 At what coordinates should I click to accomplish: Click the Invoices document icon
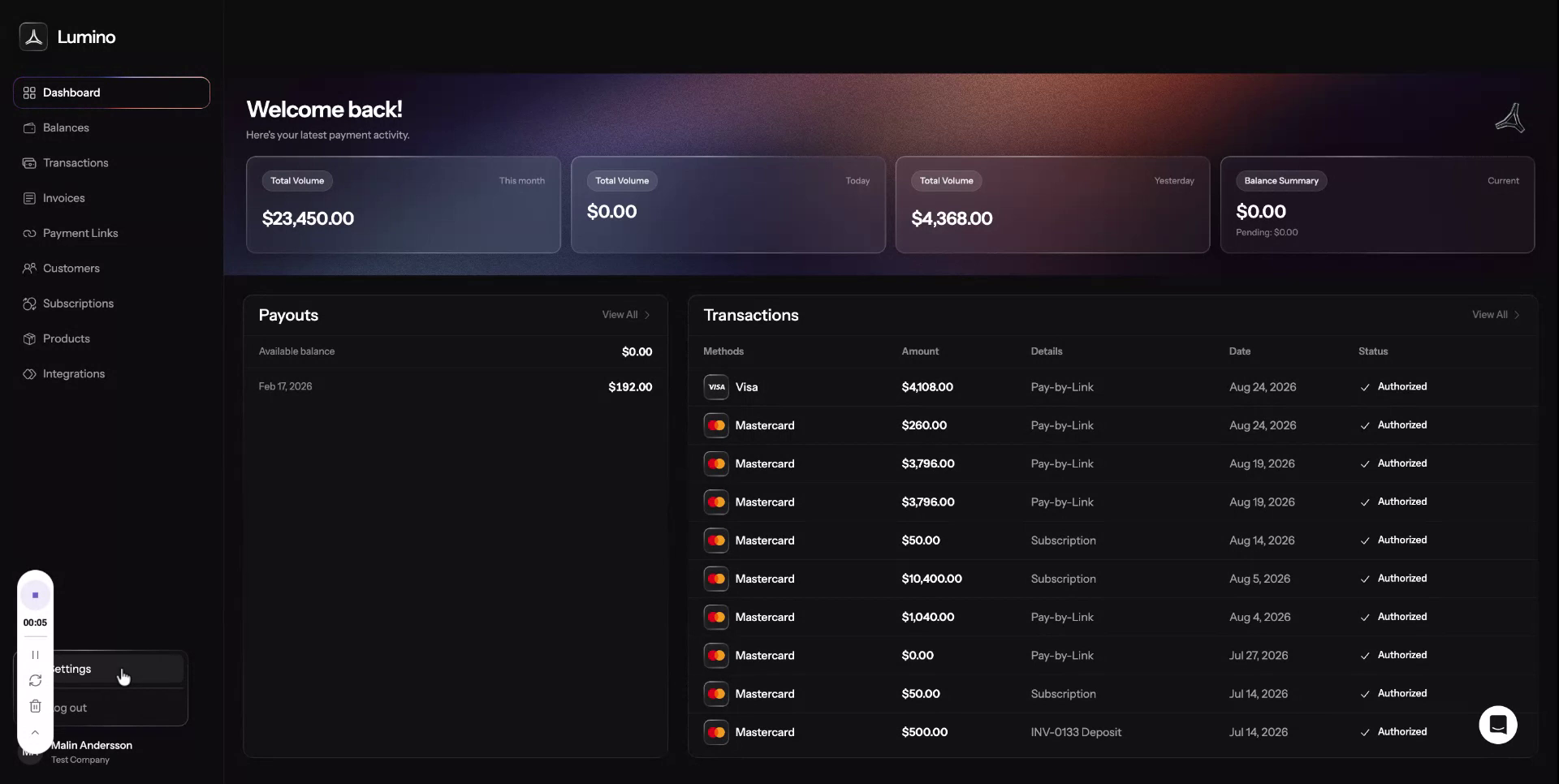point(29,198)
